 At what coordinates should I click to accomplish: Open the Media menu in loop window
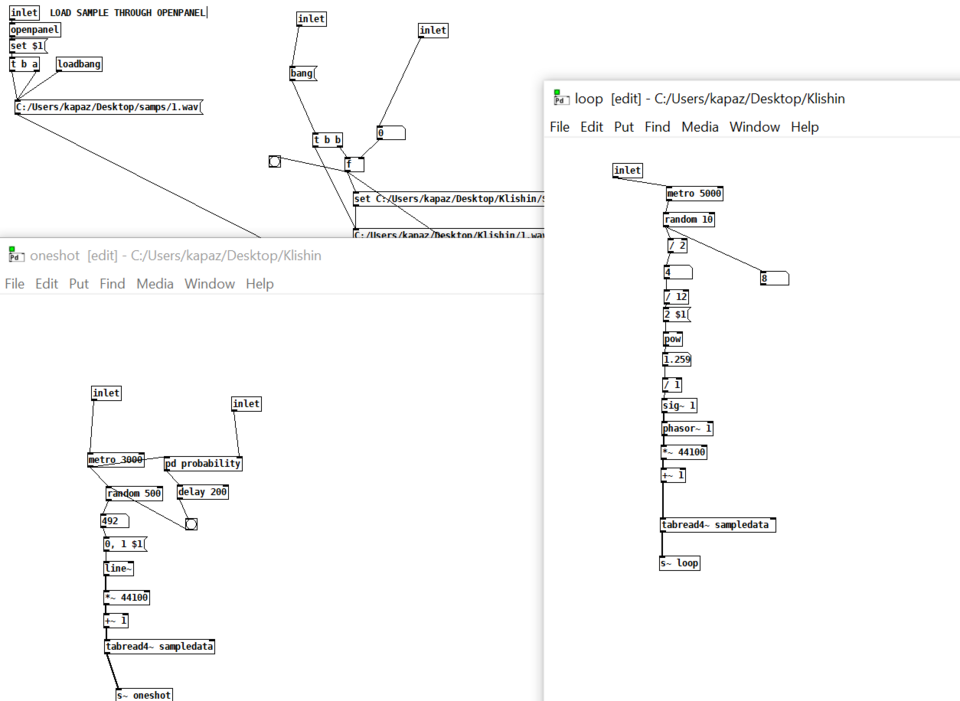tap(700, 127)
